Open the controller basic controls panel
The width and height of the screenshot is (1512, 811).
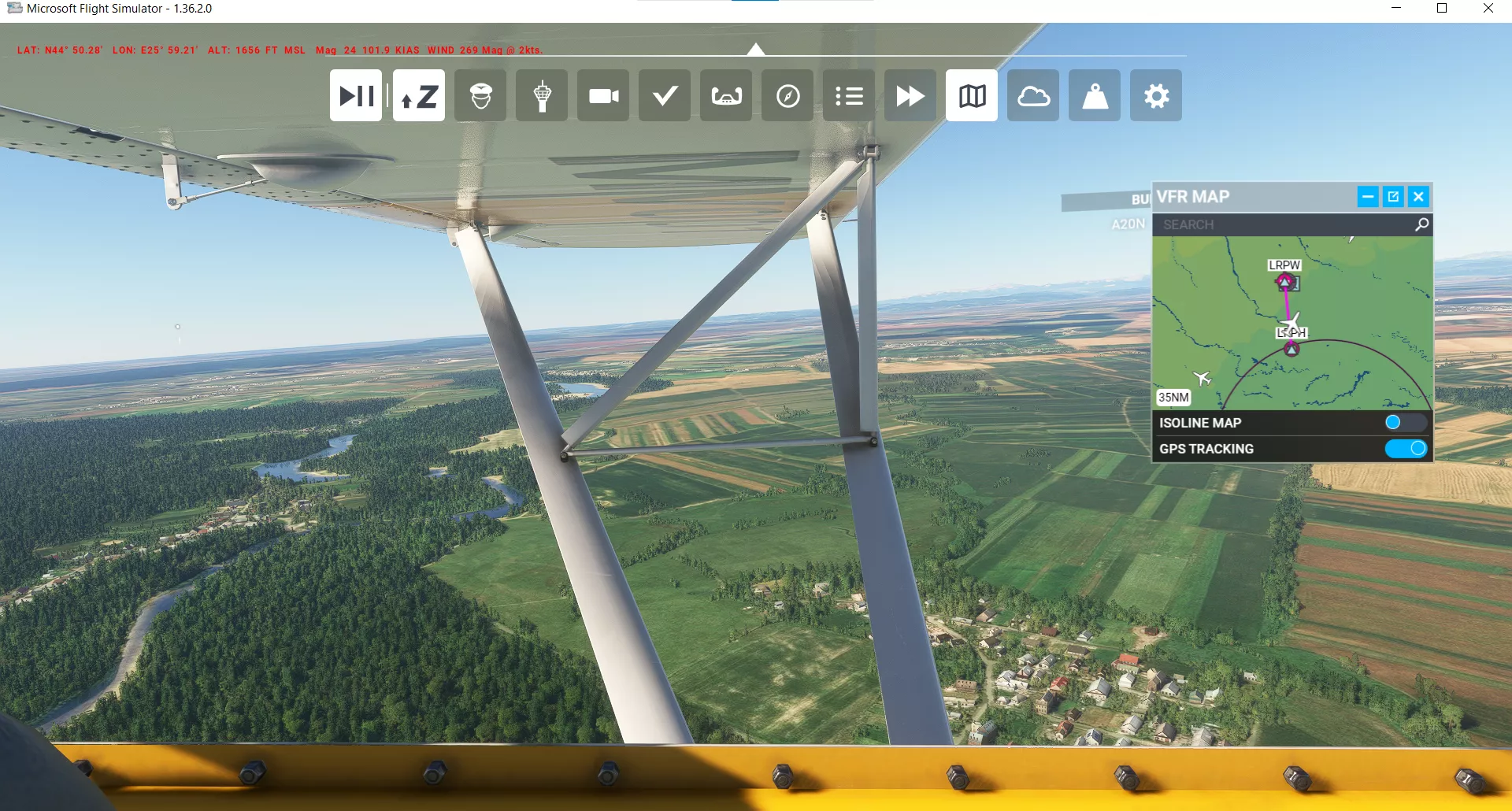point(726,95)
